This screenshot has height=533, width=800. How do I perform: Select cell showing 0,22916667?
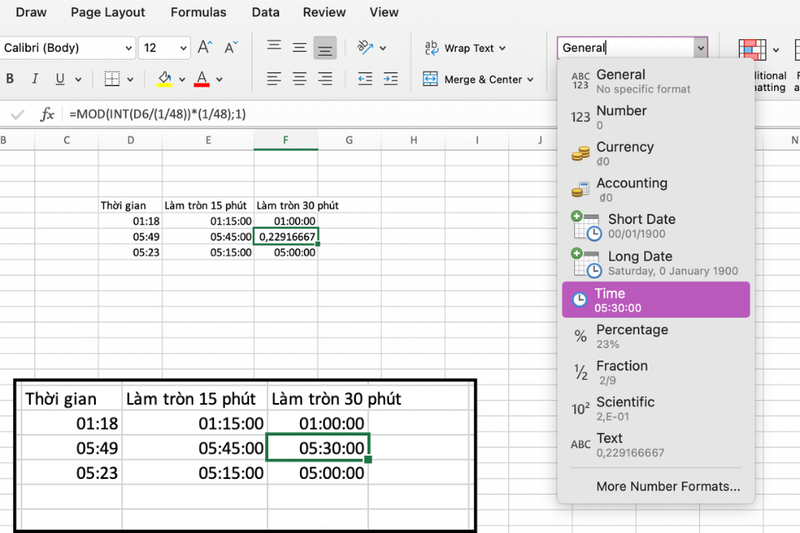pos(286,237)
